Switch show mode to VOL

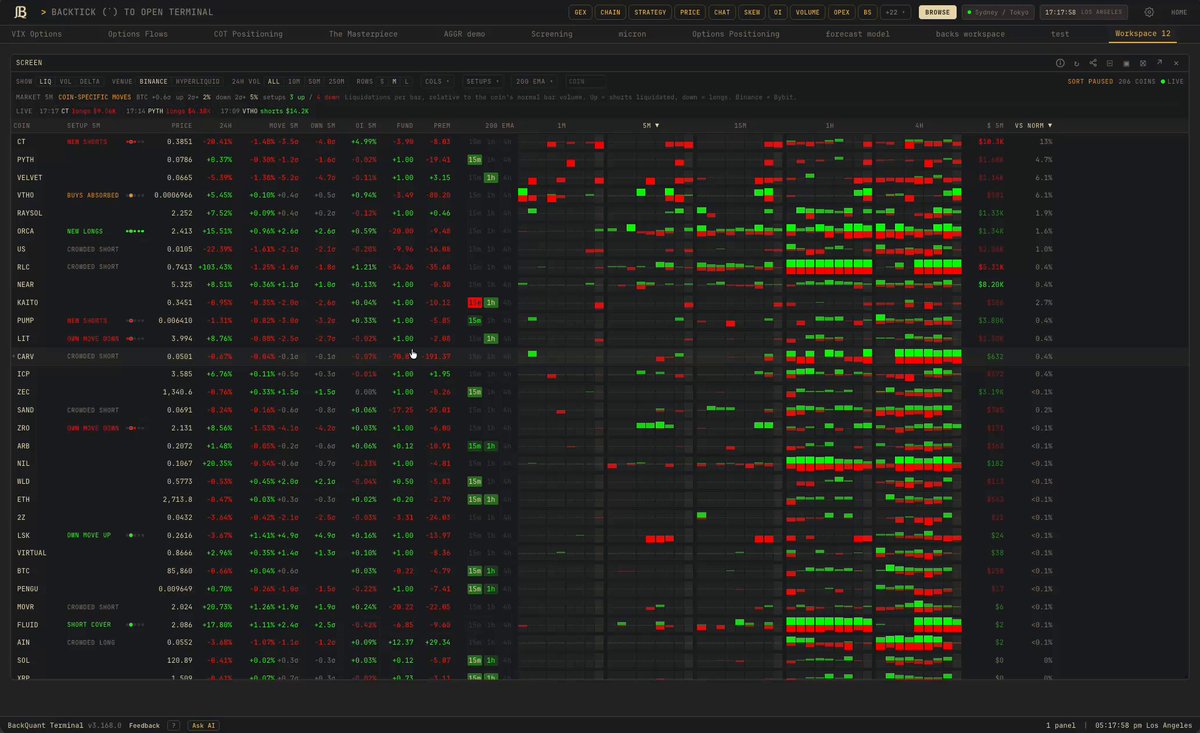point(65,81)
